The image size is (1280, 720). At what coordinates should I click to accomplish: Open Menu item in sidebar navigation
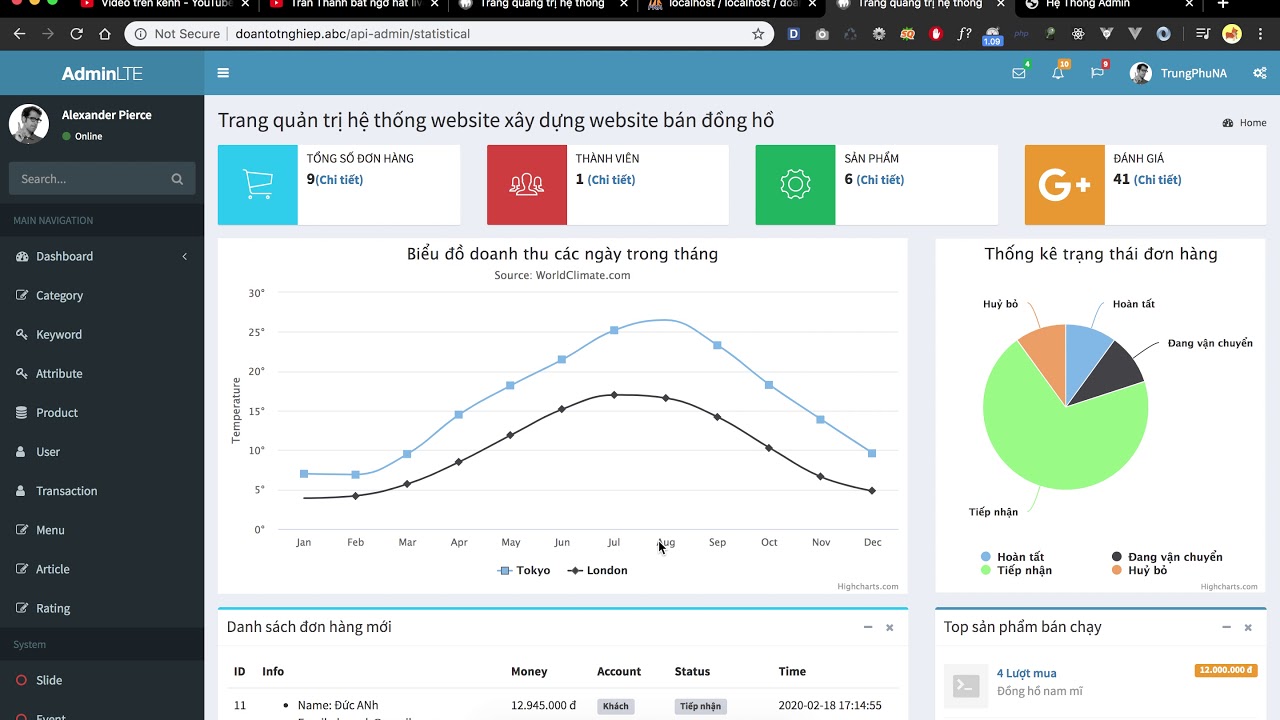102,530
